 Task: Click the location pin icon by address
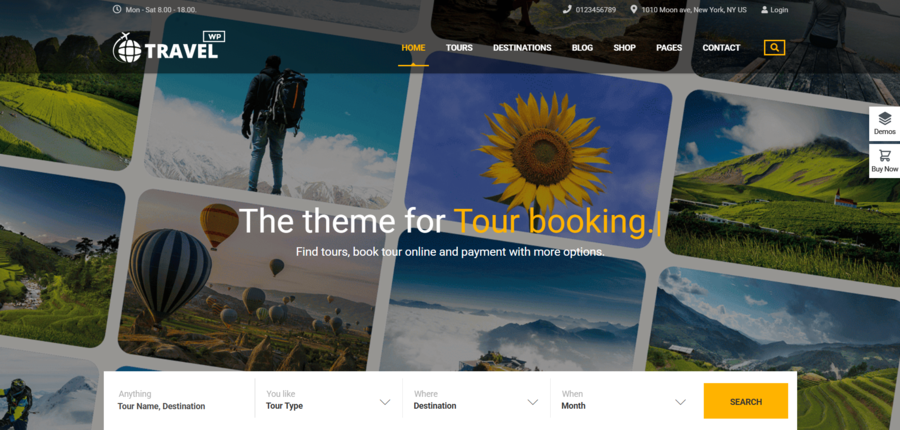tap(634, 9)
